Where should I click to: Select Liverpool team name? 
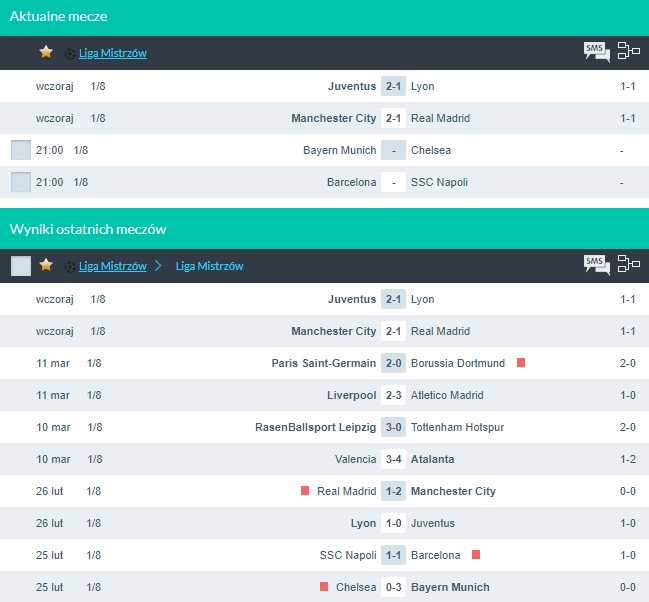(351, 395)
